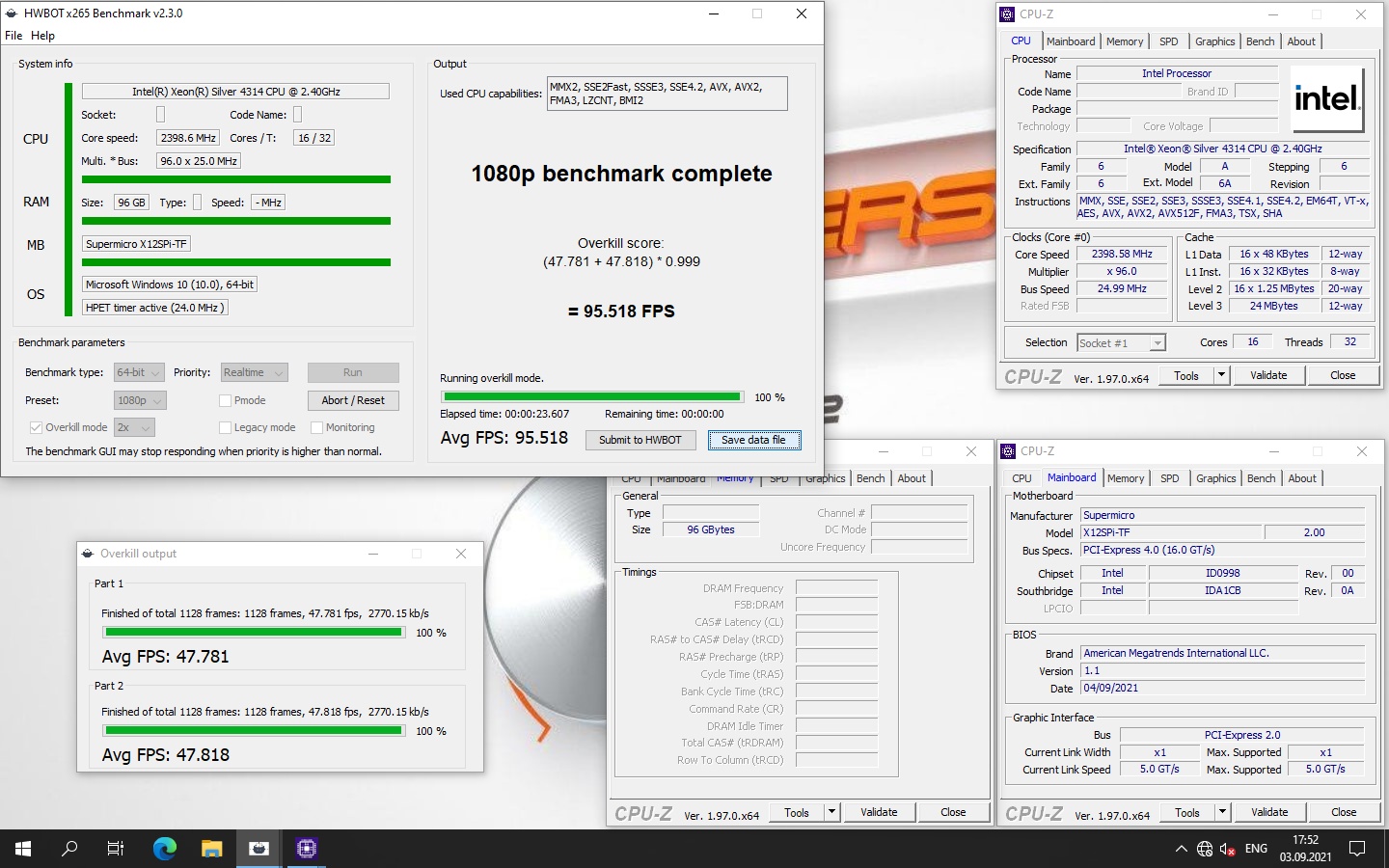This screenshot has width=1389, height=868.
Task: Open the Overkill 2x multiplier dropdown
Action: [x=134, y=427]
